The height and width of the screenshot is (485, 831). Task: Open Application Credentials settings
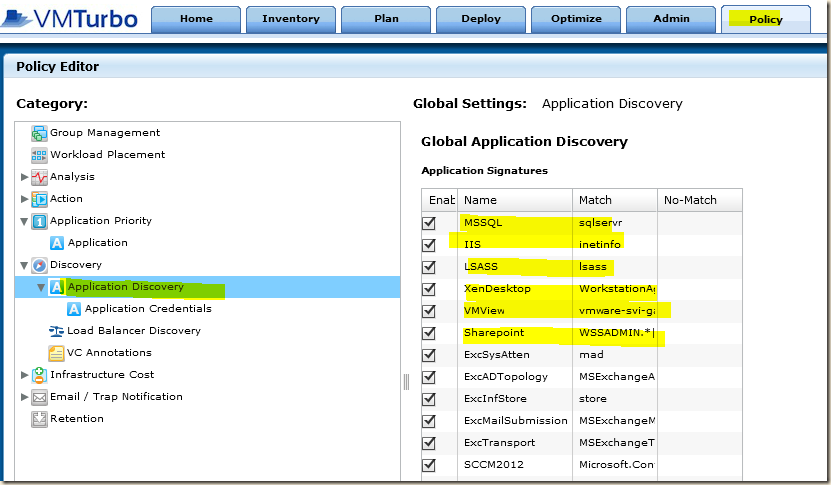(148, 308)
